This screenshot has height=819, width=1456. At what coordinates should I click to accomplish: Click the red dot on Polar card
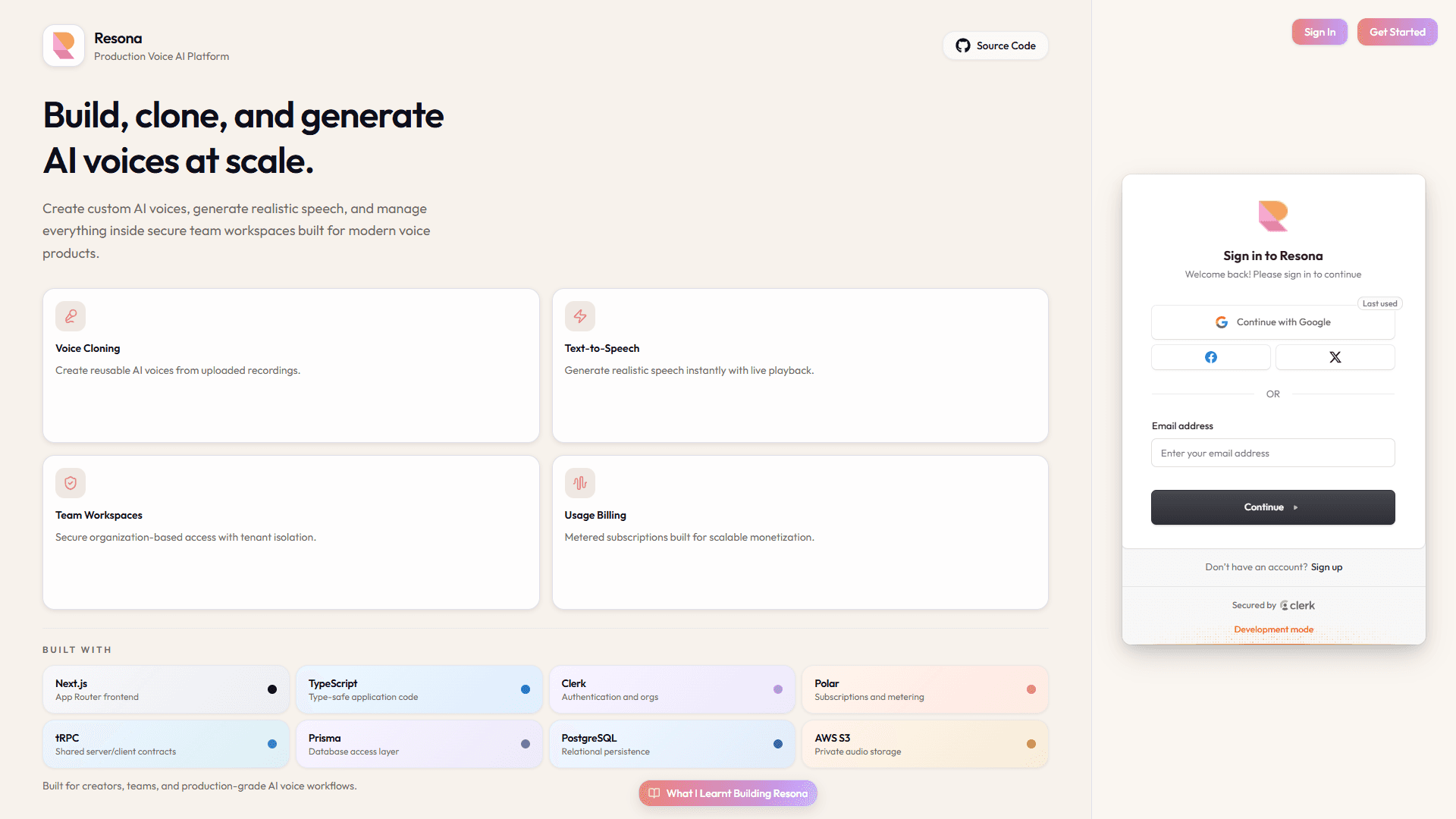pyautogui.click(x=1031, y=689)
